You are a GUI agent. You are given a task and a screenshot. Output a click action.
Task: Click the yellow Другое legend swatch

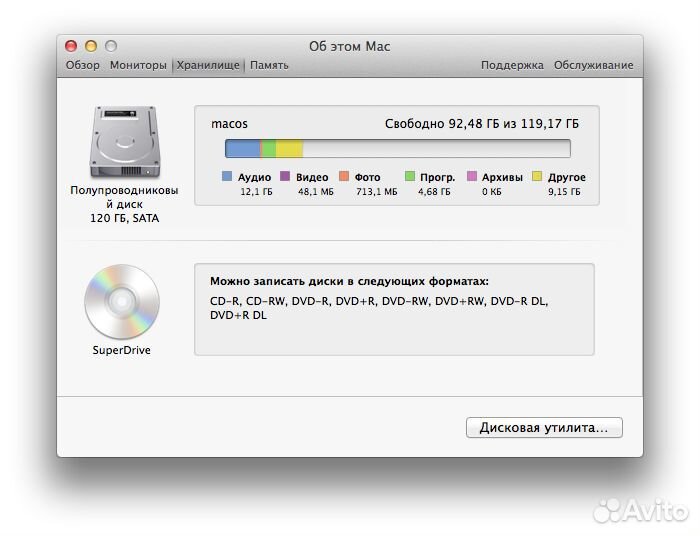[x=537, y=176]
